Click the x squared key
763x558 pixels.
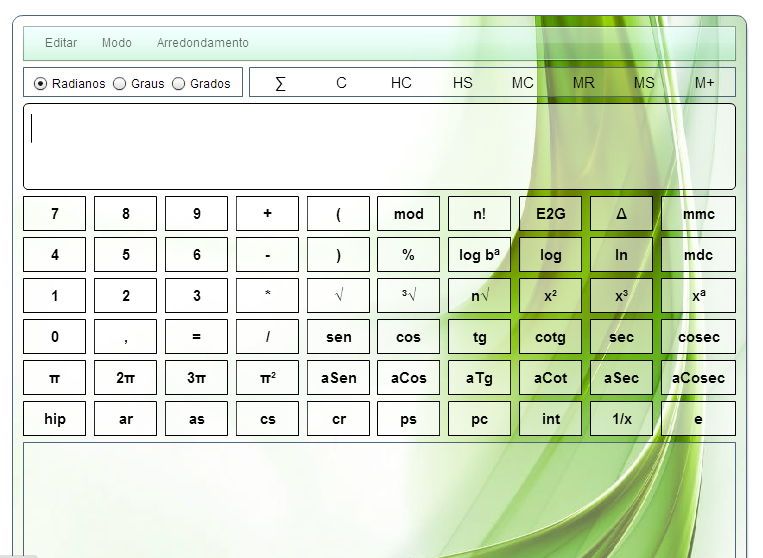[550, 295]
